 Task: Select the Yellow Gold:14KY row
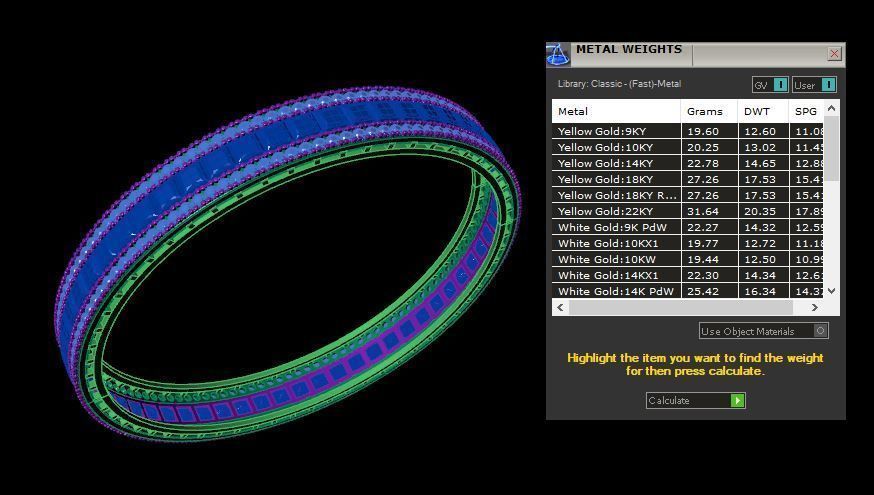click(688, 163)
